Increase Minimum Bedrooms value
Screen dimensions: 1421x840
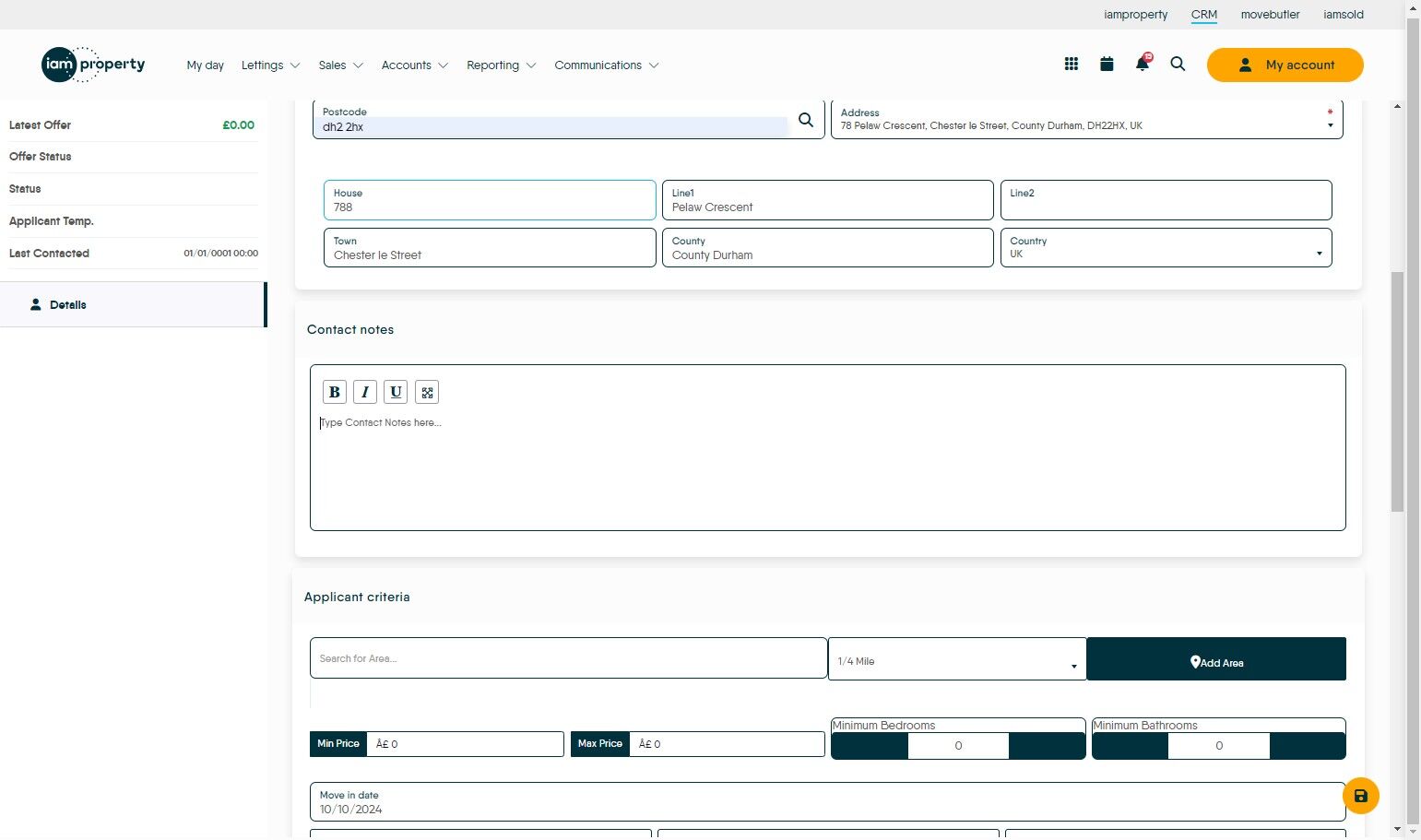coord(1047,746)
